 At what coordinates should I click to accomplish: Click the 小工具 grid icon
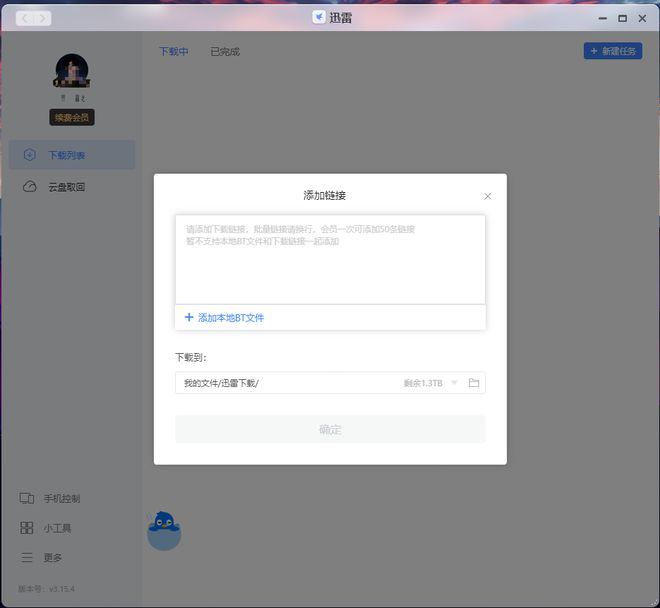click(x=27, y=528)
